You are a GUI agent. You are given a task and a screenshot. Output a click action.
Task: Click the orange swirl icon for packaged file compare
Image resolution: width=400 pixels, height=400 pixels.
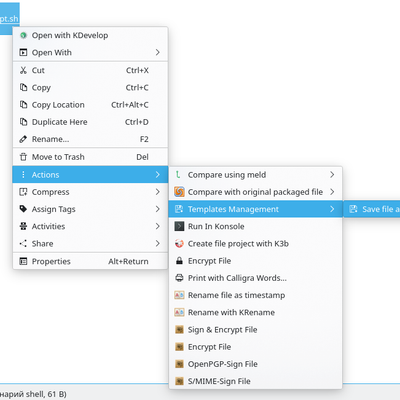click(179, 192)
